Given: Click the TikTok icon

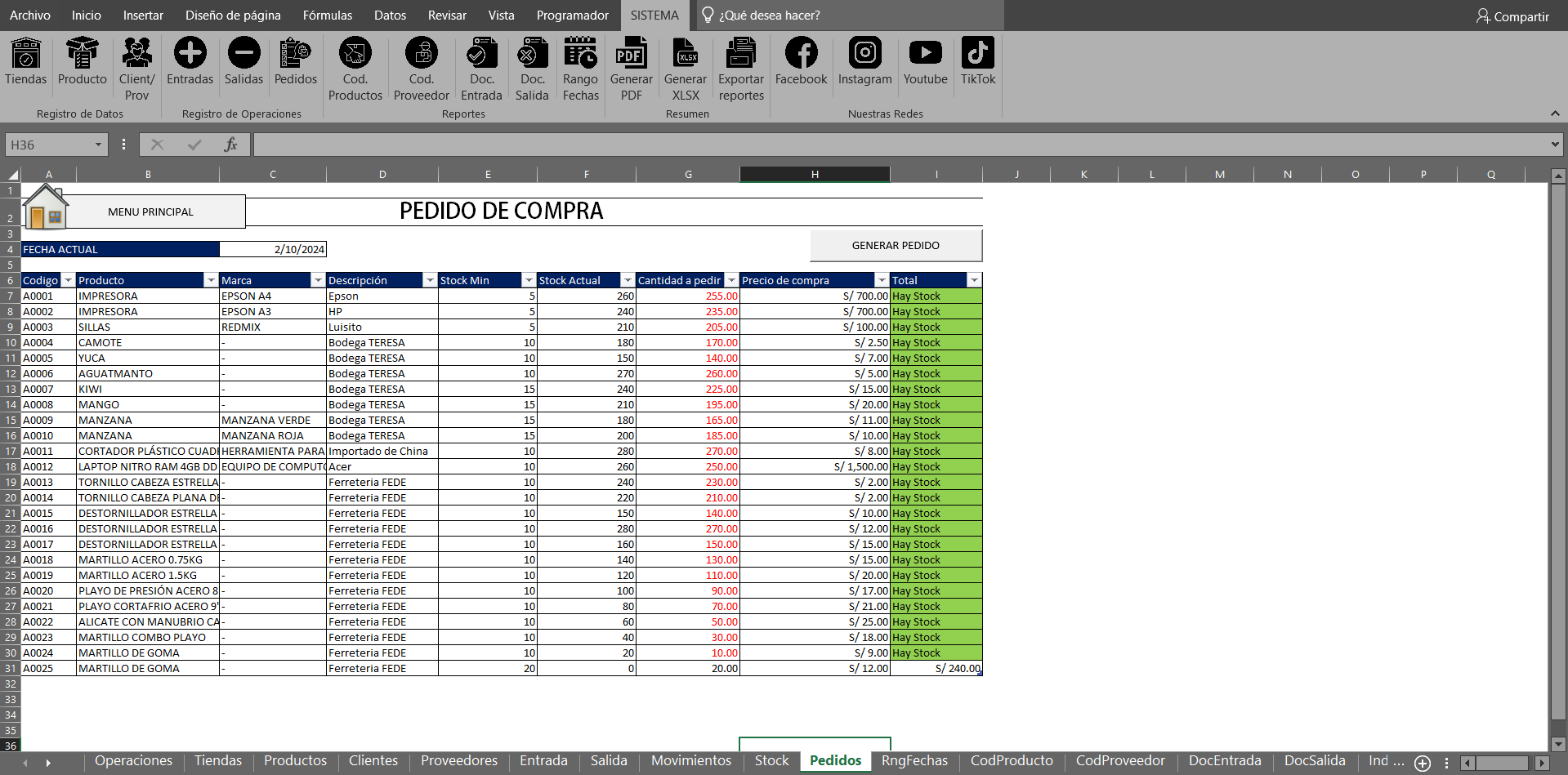Looking at the screenshot, I should 977,54.
